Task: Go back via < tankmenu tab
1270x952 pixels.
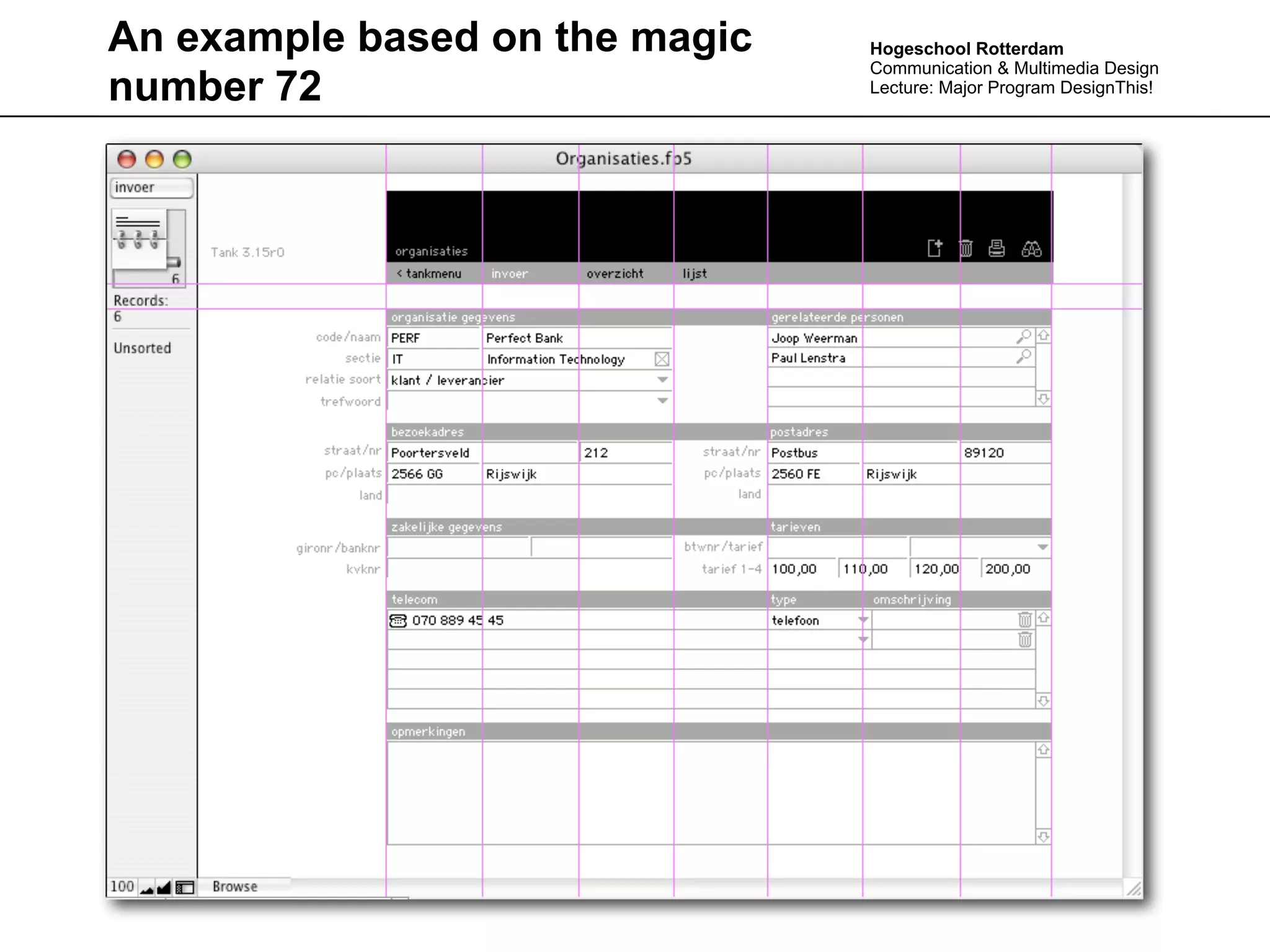Action: (429, 273)
